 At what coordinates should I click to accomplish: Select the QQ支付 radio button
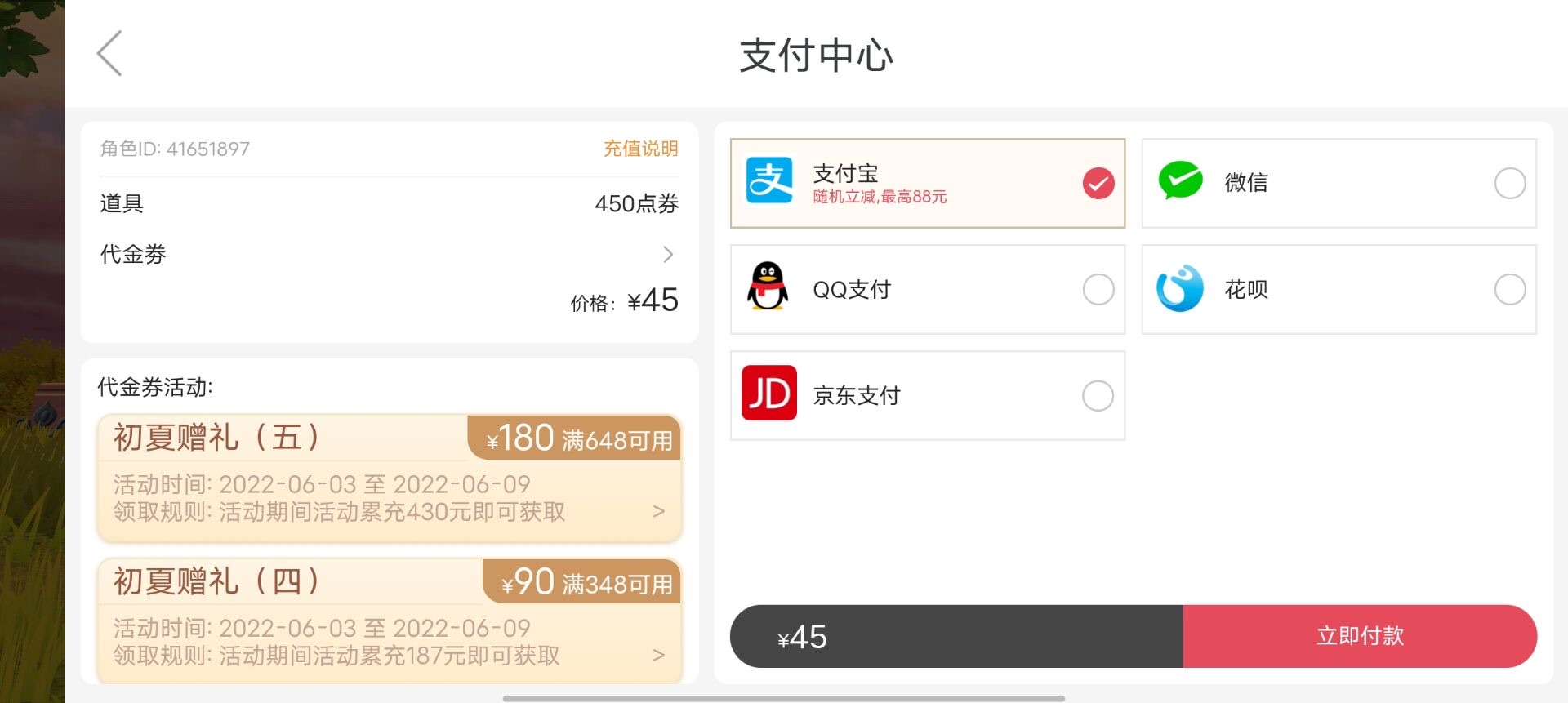click(1098, 289)
